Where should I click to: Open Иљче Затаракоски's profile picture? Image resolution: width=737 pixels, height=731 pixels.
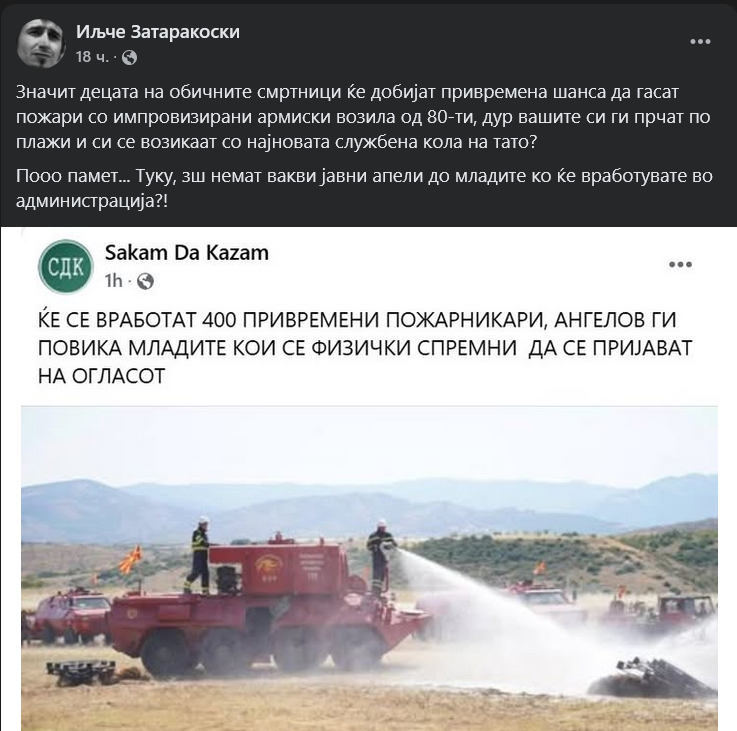[x=41, y=43]
